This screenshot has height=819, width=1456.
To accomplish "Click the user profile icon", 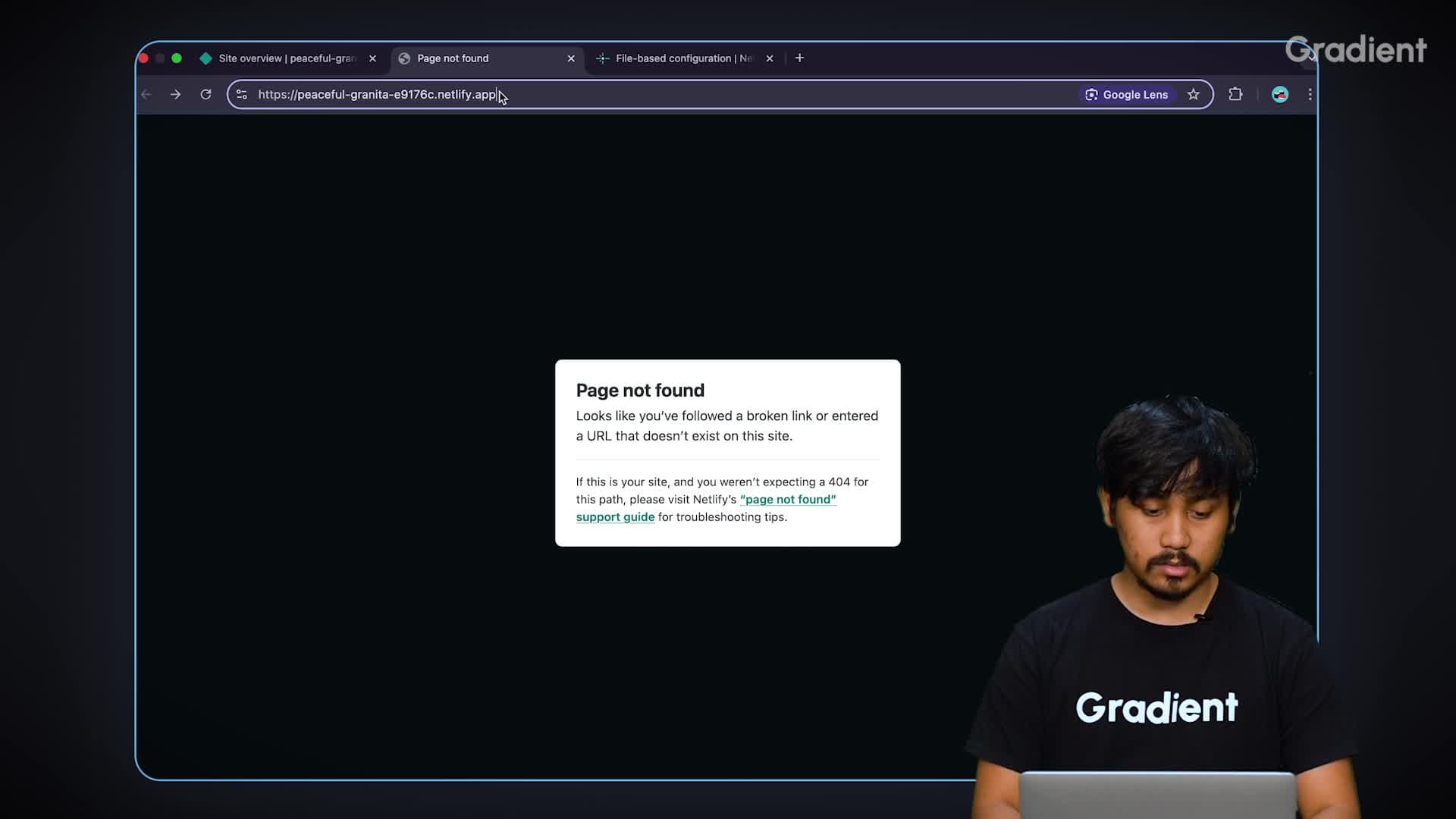I will point(1280,94).
